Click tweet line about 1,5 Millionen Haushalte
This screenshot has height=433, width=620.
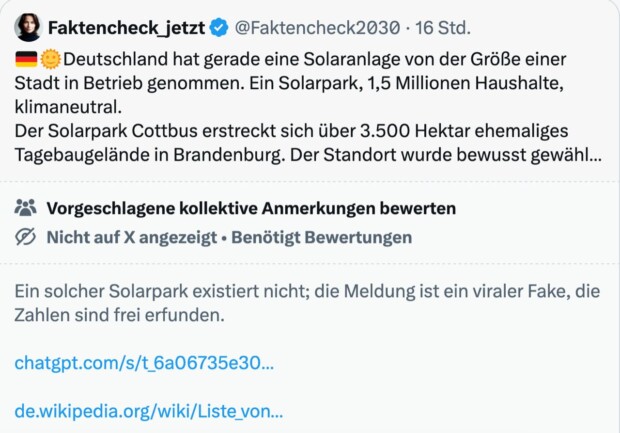point(465,83)
